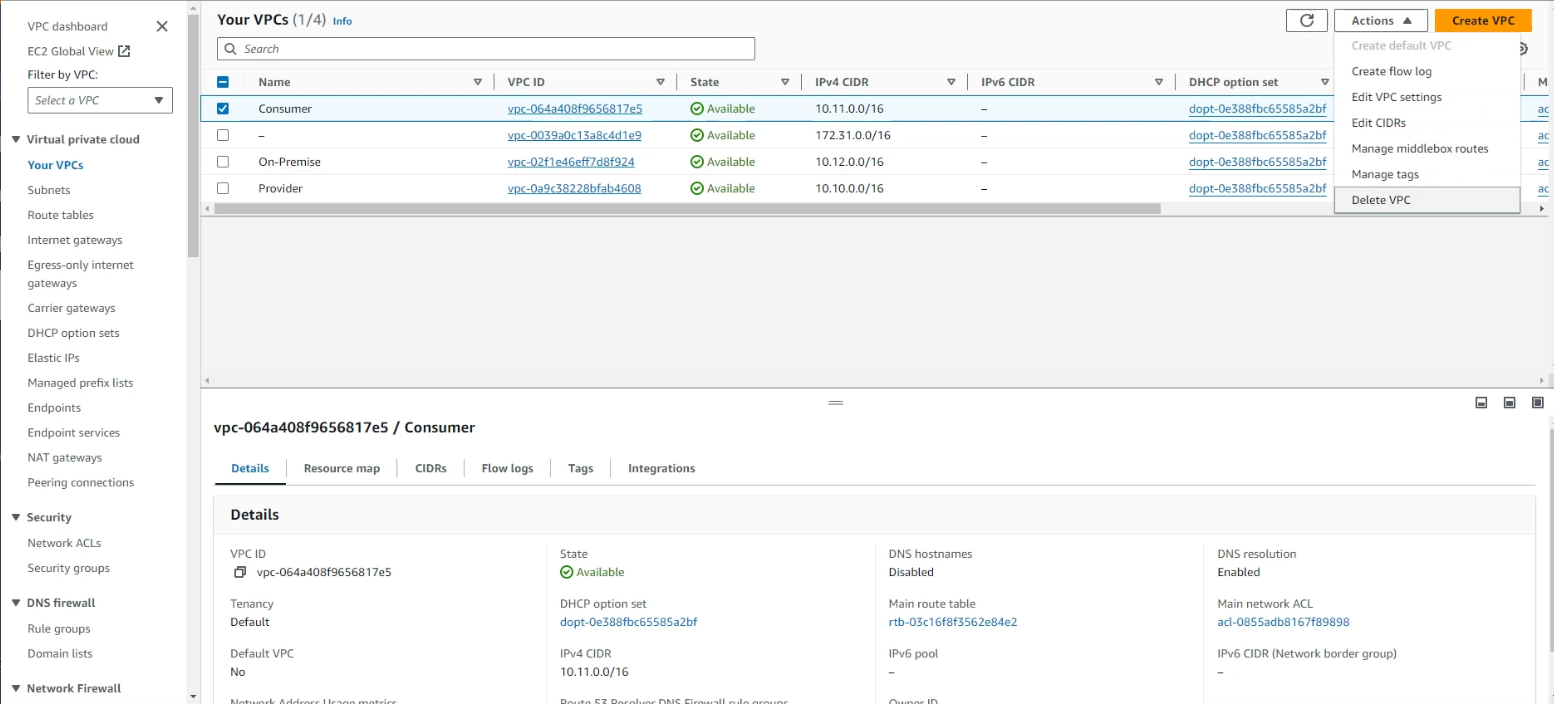Image resolution: width=1554 pixels, height=704 pixels.
Task: Copy the VPC ID using copy icon
Action: [x=240, y=572]
